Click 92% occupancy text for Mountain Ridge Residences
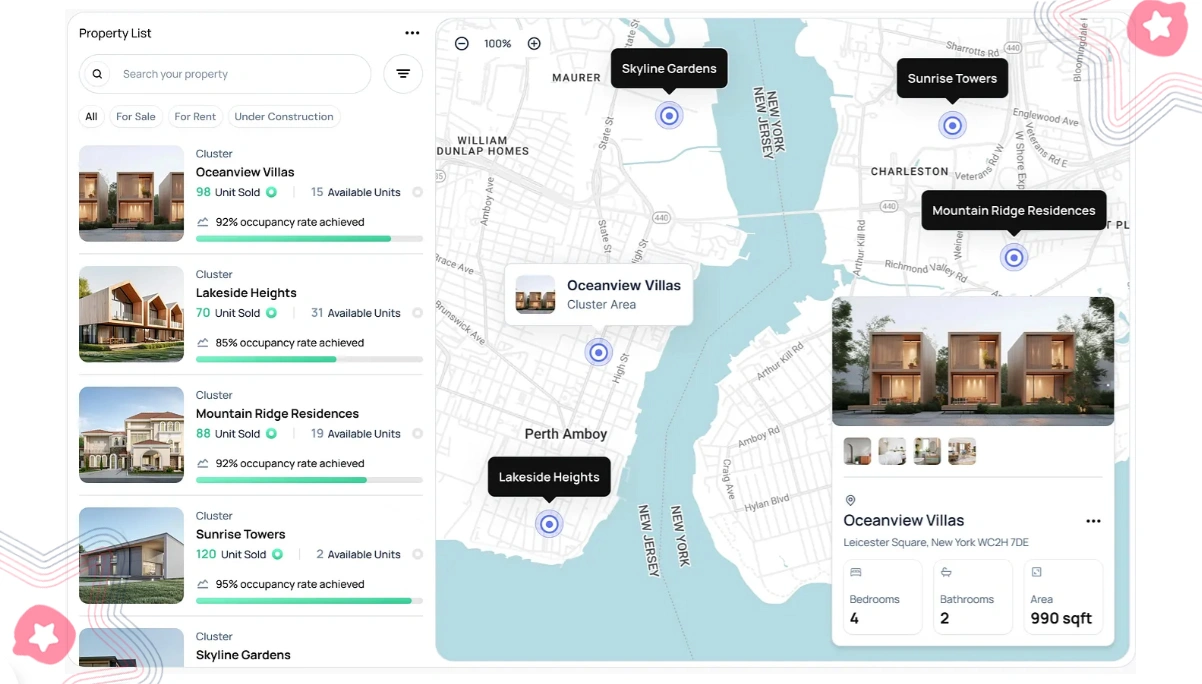The width and height of the screenshot is (1202, 684). coord(290,464)
